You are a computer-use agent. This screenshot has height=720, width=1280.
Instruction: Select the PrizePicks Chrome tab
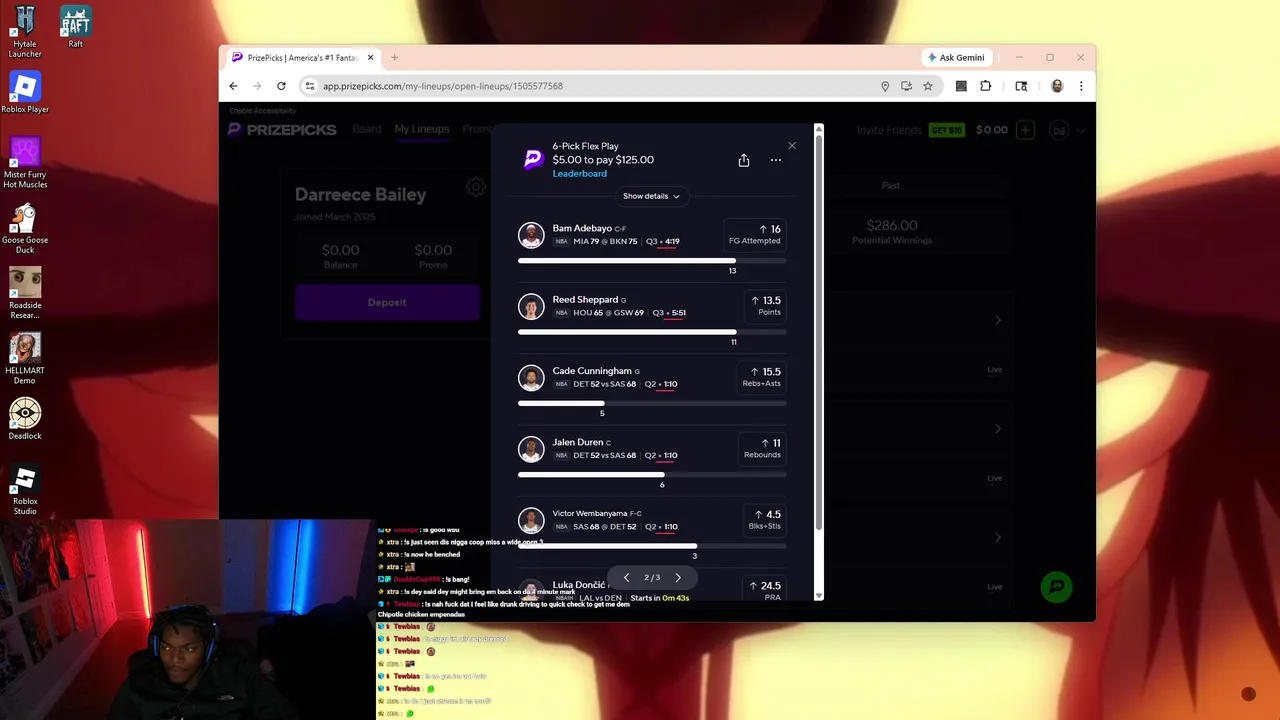pos(302,58)
